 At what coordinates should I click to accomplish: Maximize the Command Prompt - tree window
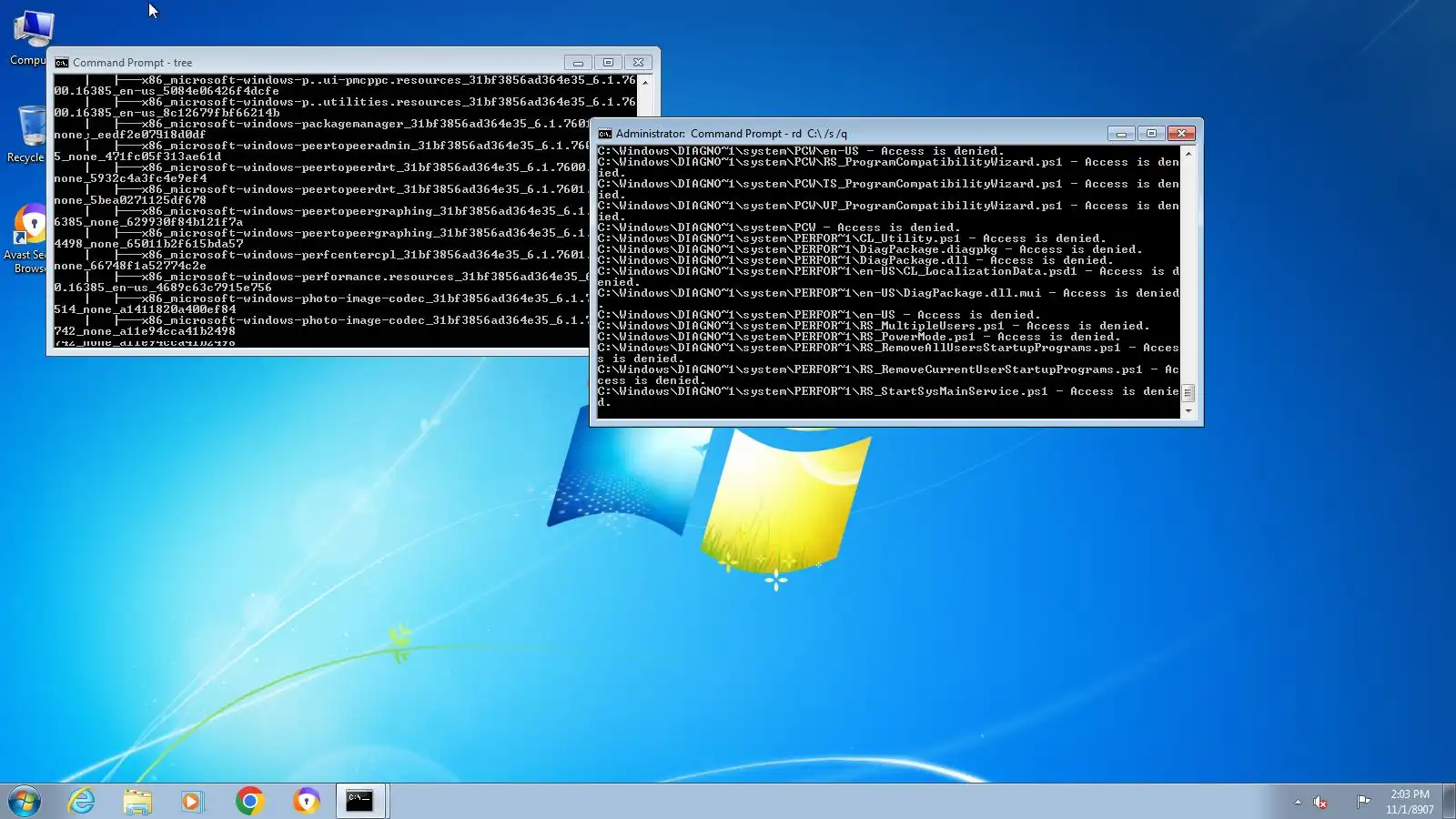coord(608,63)
